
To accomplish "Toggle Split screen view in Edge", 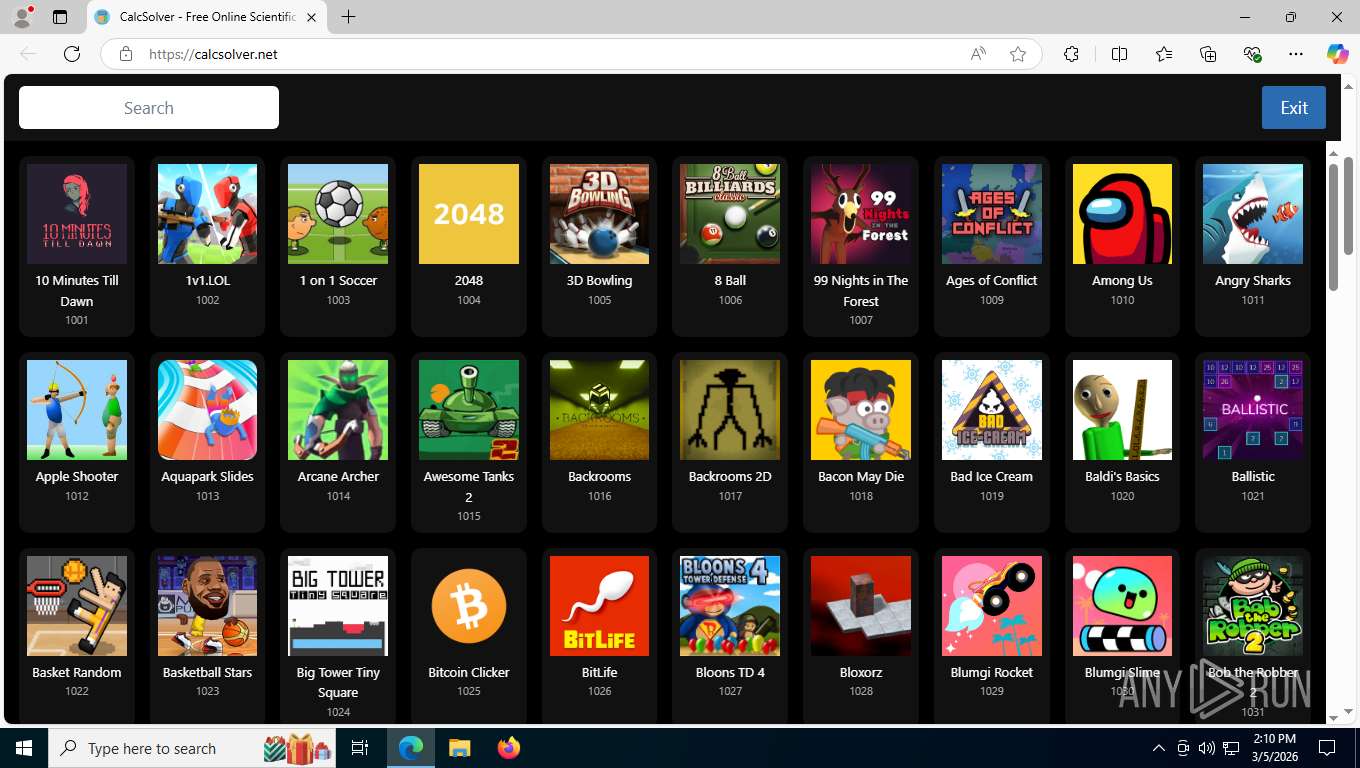I will tap(1119, 54).
